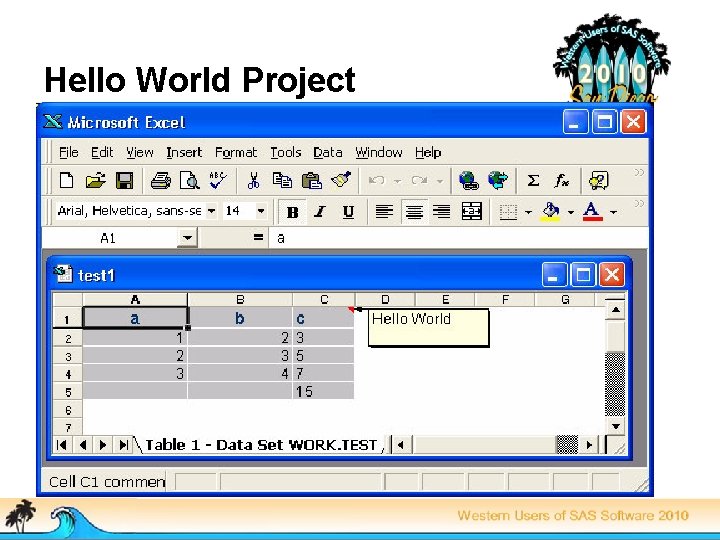Open the Redo history dropdown arrow
The image size is (720, 540).
click(440, 181)
